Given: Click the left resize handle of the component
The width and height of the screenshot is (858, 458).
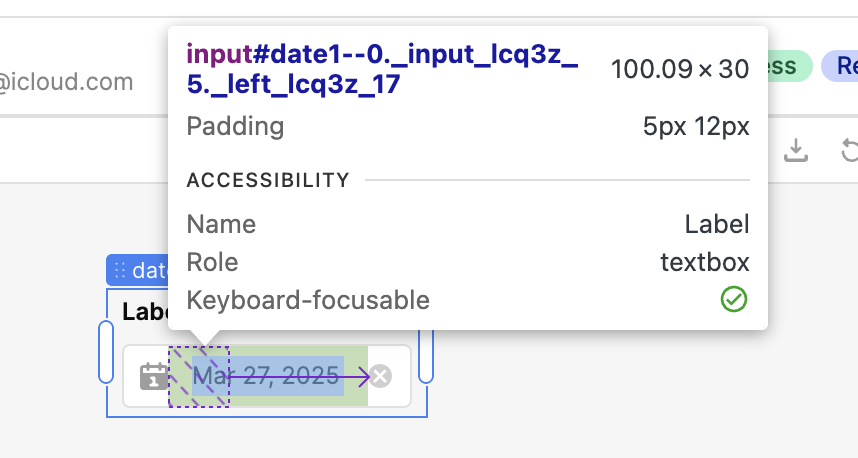Looking at the screenshot, I should point(106,352).
